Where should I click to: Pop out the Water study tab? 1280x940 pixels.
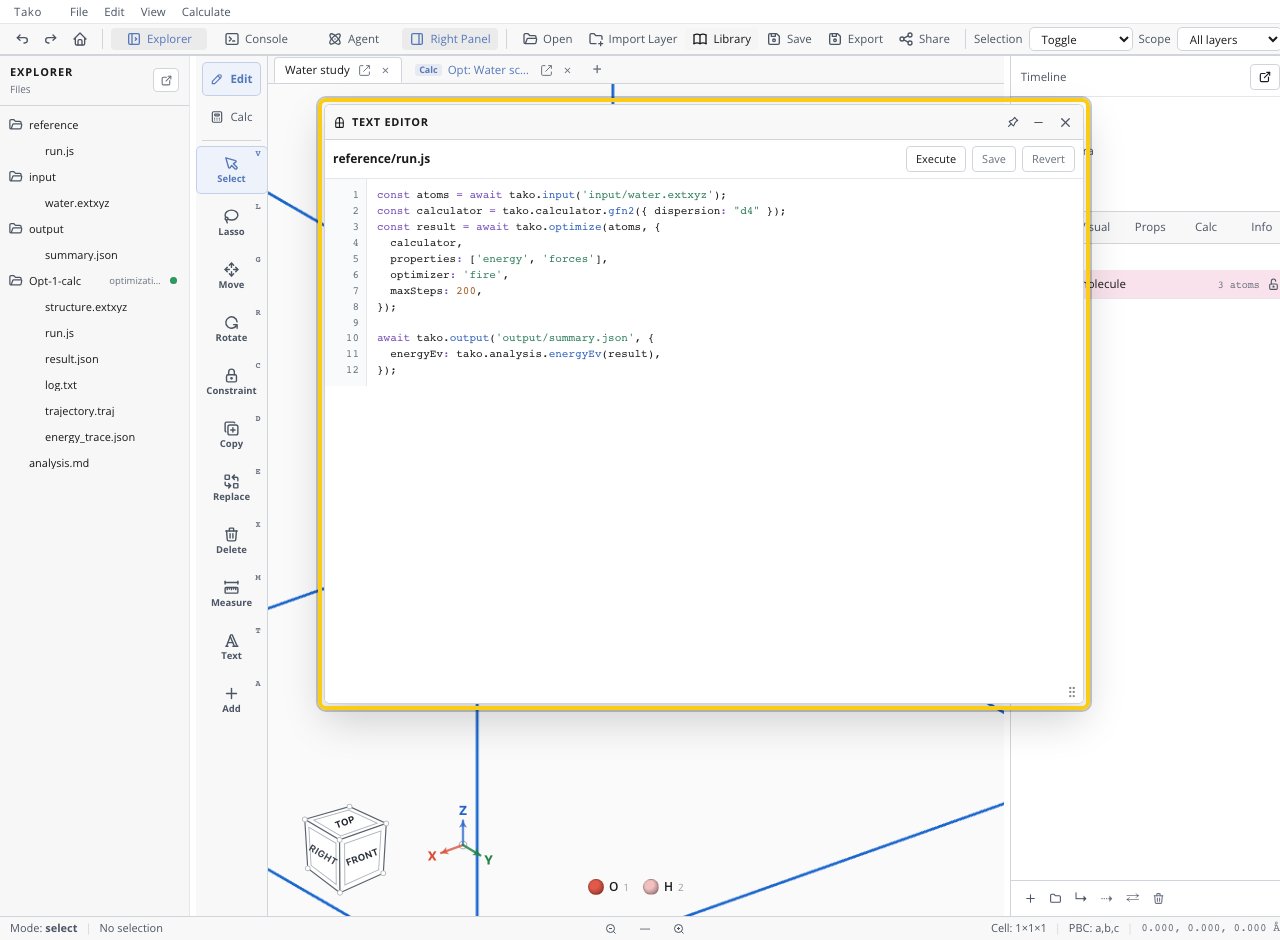tap(365, 70)
